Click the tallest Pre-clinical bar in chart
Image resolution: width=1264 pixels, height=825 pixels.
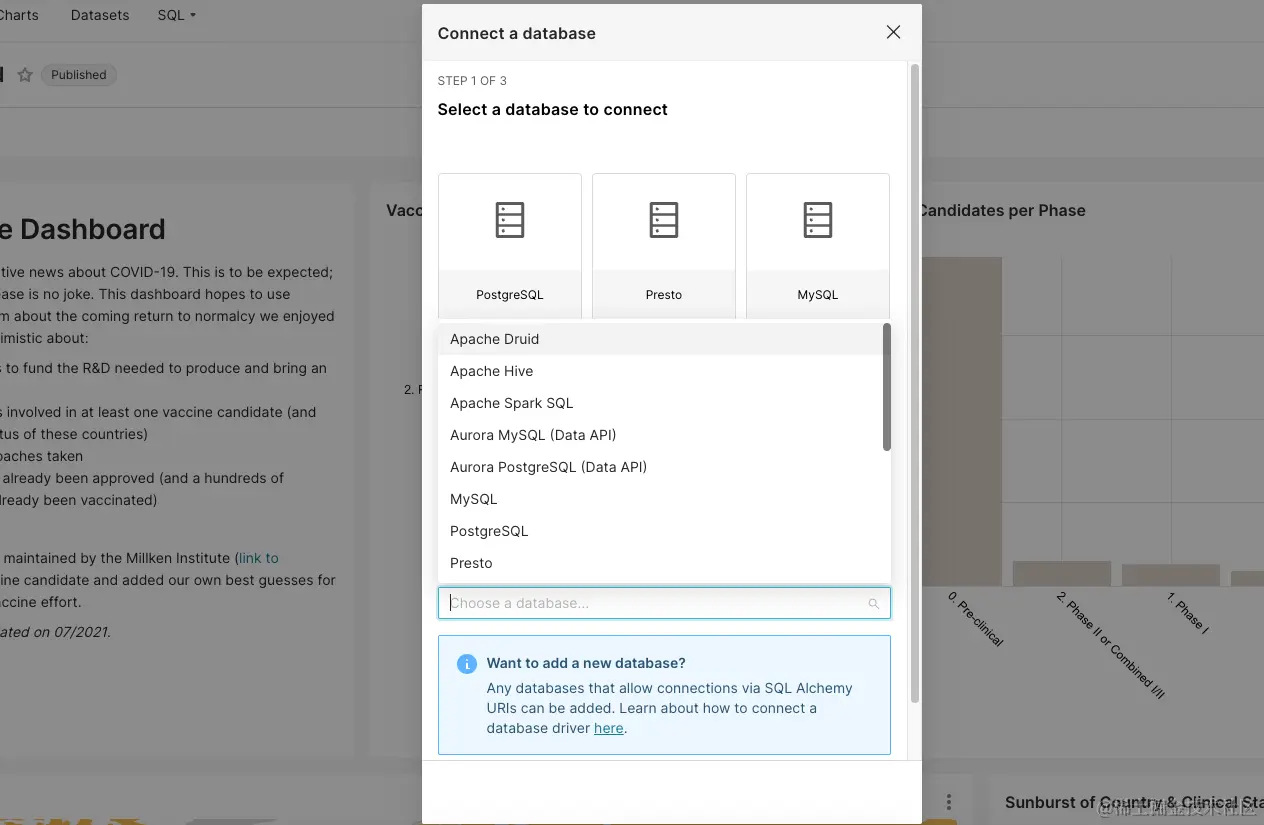(961, 421)
